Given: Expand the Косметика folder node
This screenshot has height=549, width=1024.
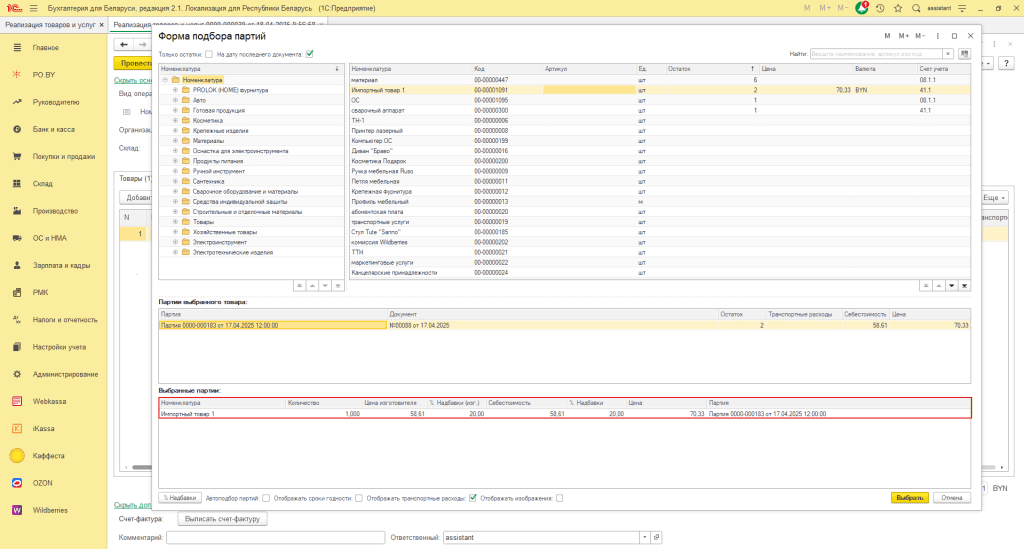Looking at the screenshot, I should (x=175, y=121).
